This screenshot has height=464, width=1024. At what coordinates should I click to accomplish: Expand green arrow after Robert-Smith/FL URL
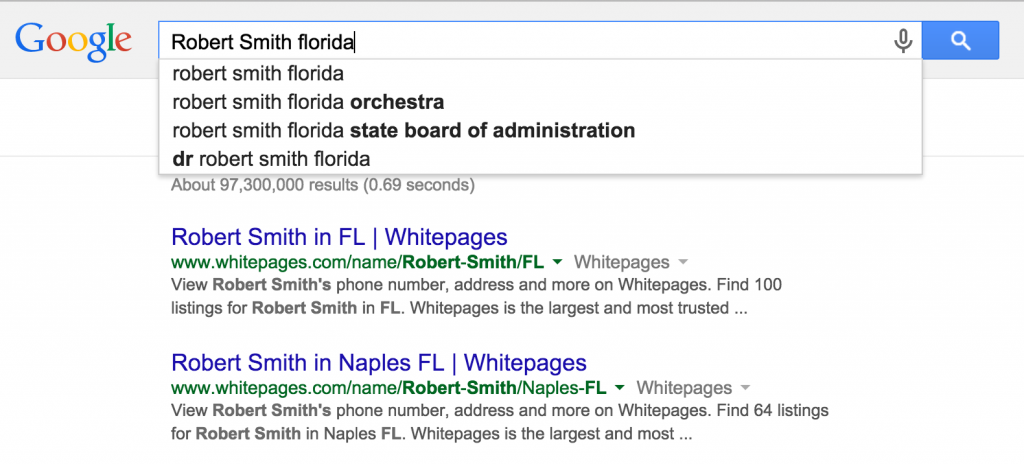tap(557, 262)
